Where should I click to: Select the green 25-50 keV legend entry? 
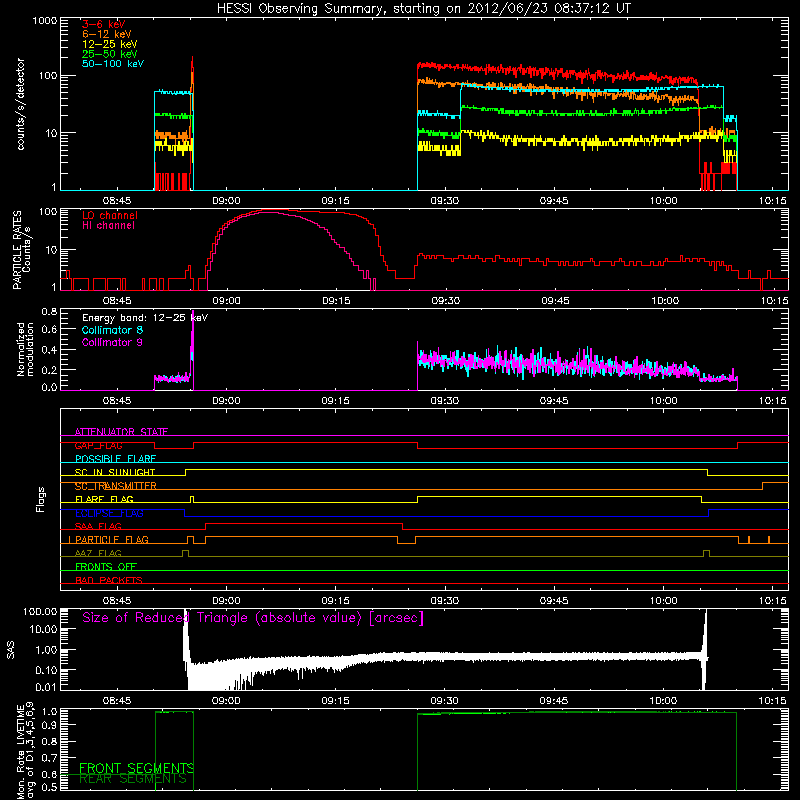[x=110, y=54]
